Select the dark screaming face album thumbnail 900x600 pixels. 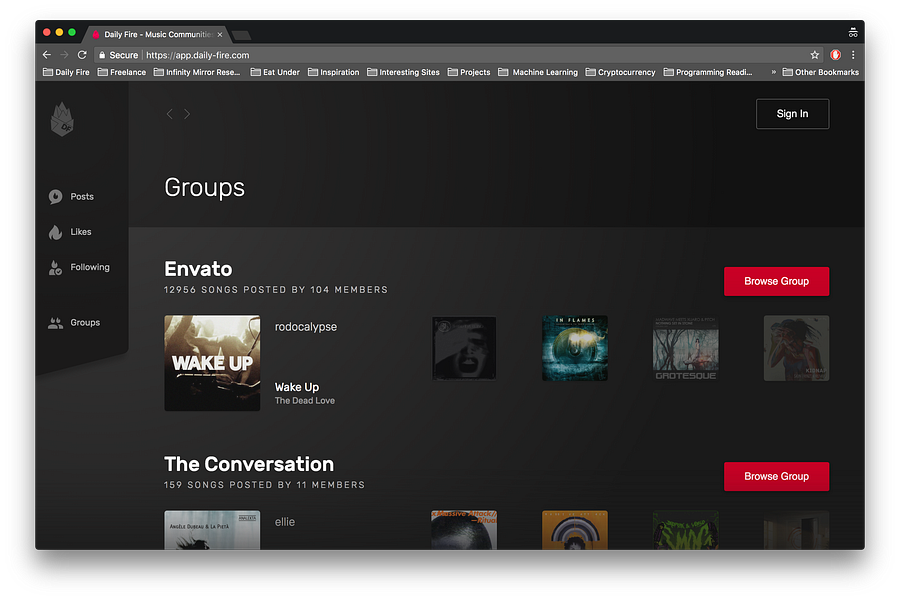pyautogui.click(x=464, y=348)
